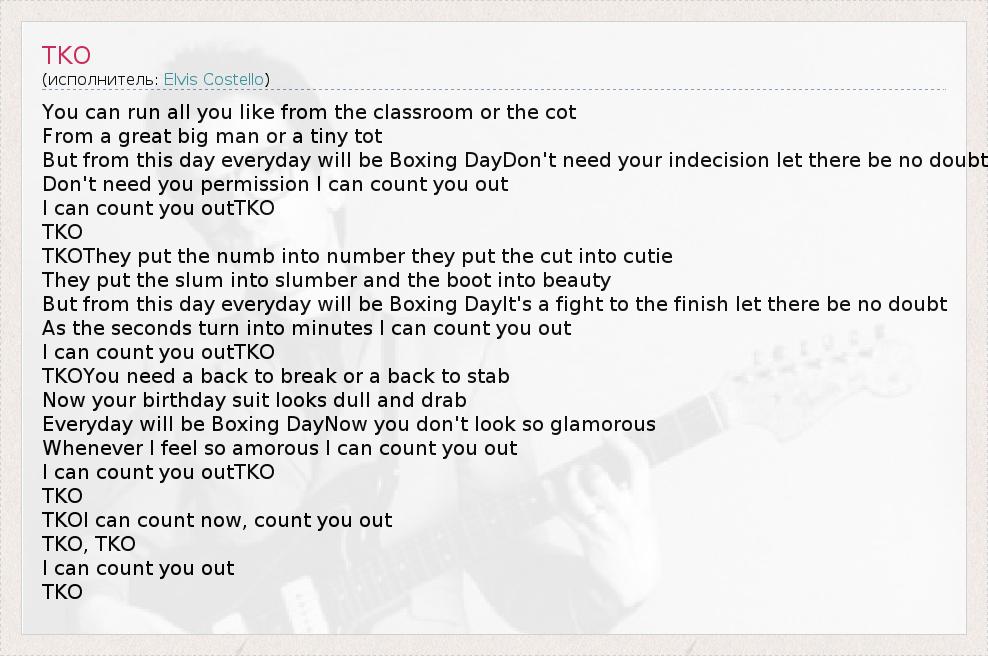Click the line 'They put the numb into number'

[x=378, y=256]
